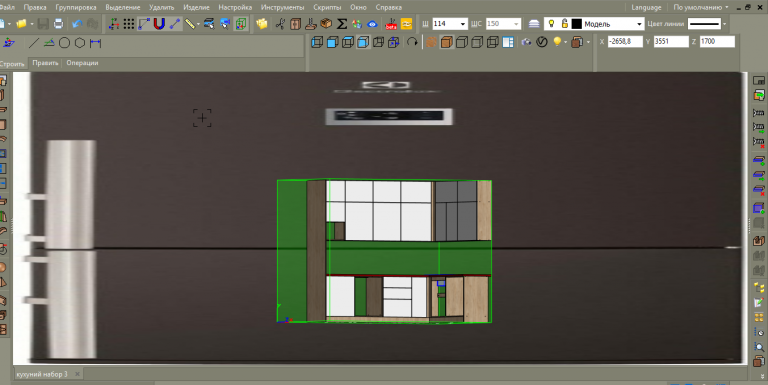Click the blue panel icon with red cross

759,190
